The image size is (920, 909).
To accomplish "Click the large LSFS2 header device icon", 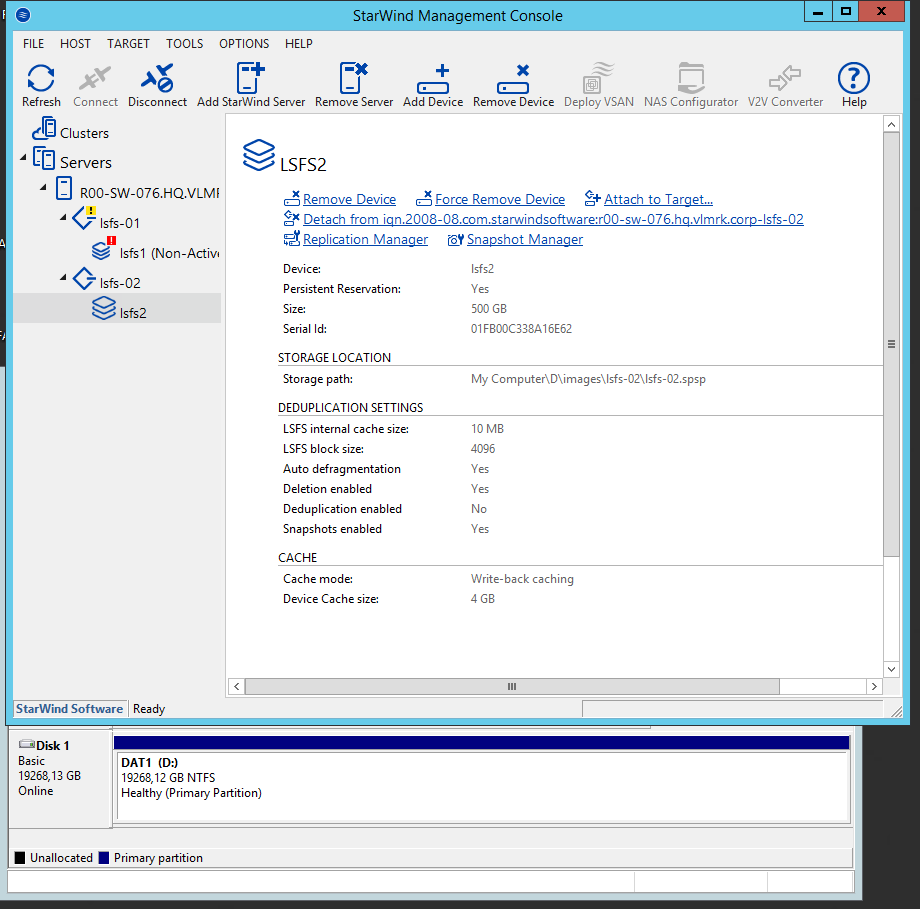I will pyautogui.click(x=259, y=155).
